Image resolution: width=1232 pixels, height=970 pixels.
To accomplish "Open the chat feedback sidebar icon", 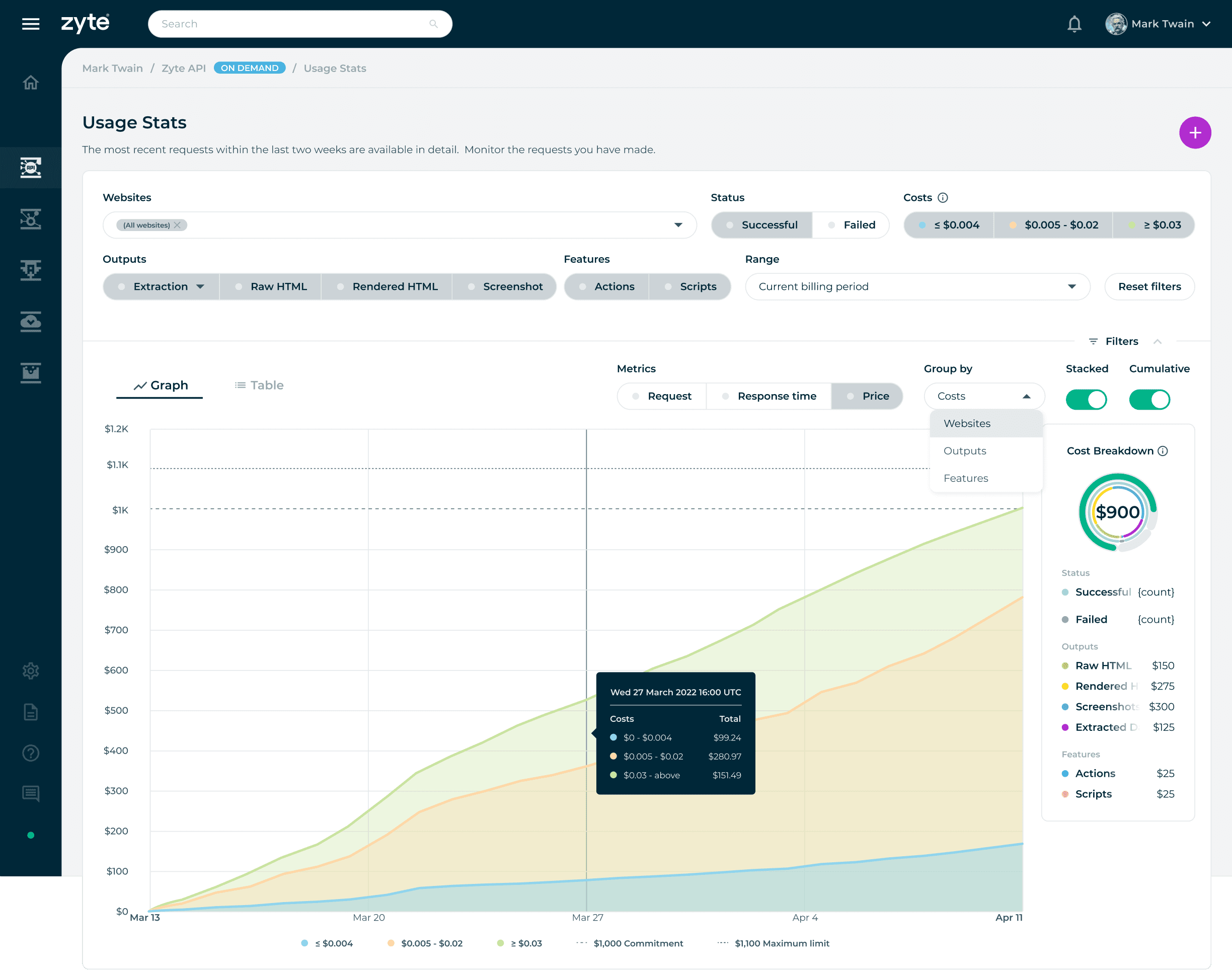I will click(x=31, y=793).
